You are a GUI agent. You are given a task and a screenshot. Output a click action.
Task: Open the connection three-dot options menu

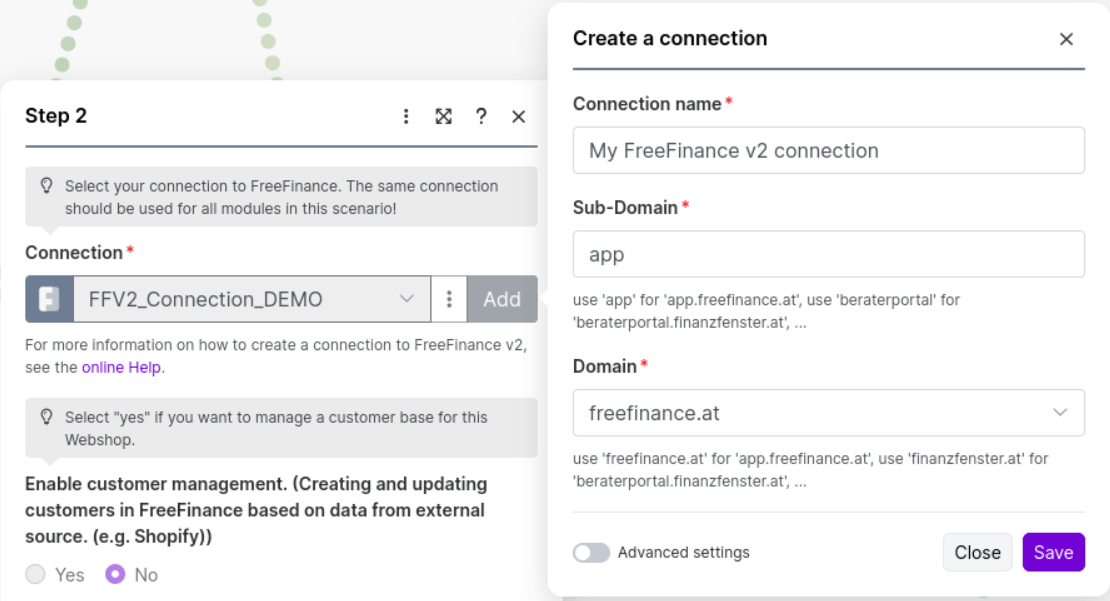coord(449,299)
